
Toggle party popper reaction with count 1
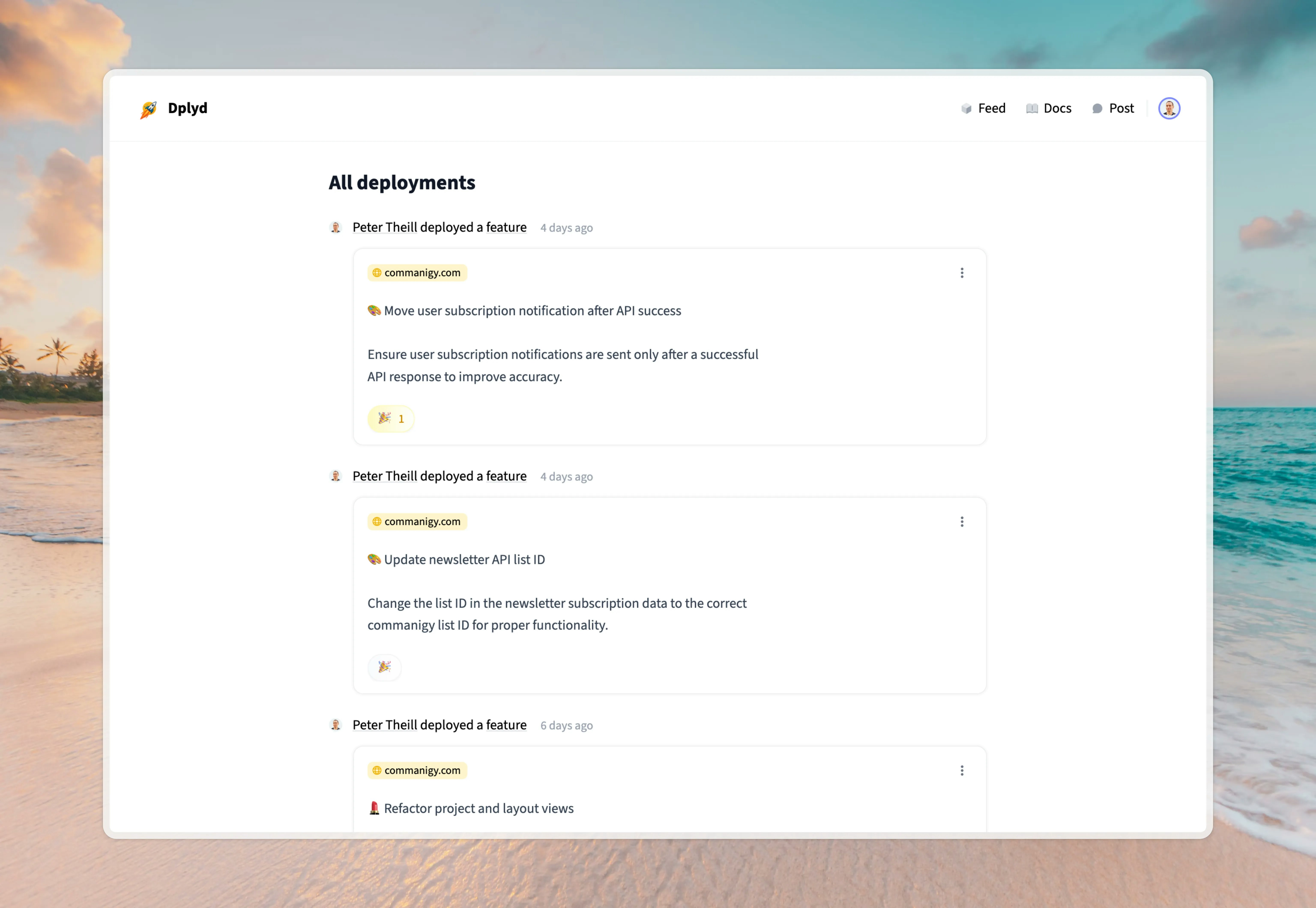(x=391, y=419)
